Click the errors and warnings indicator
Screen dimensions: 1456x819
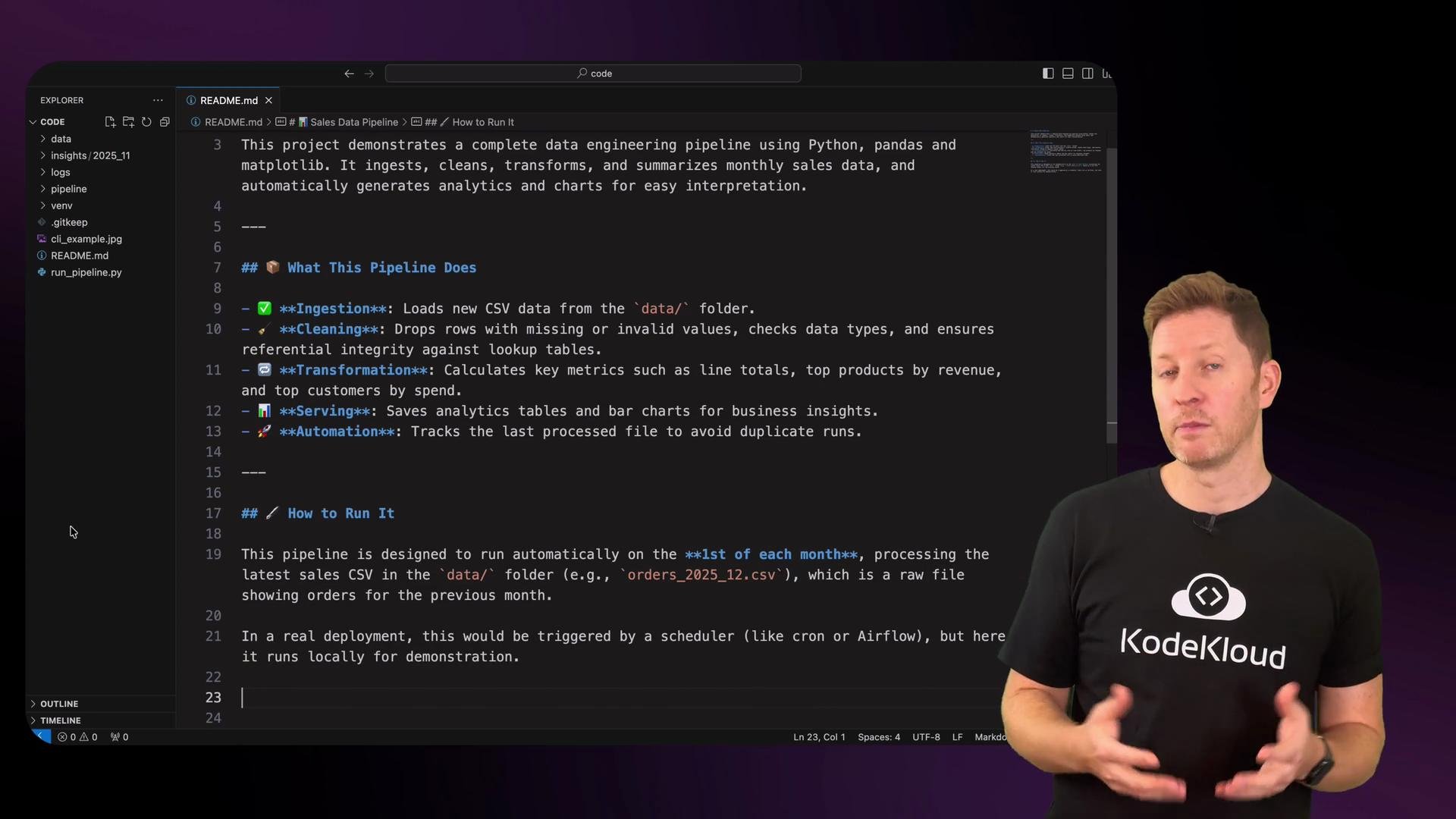click(x=77, y=737)
